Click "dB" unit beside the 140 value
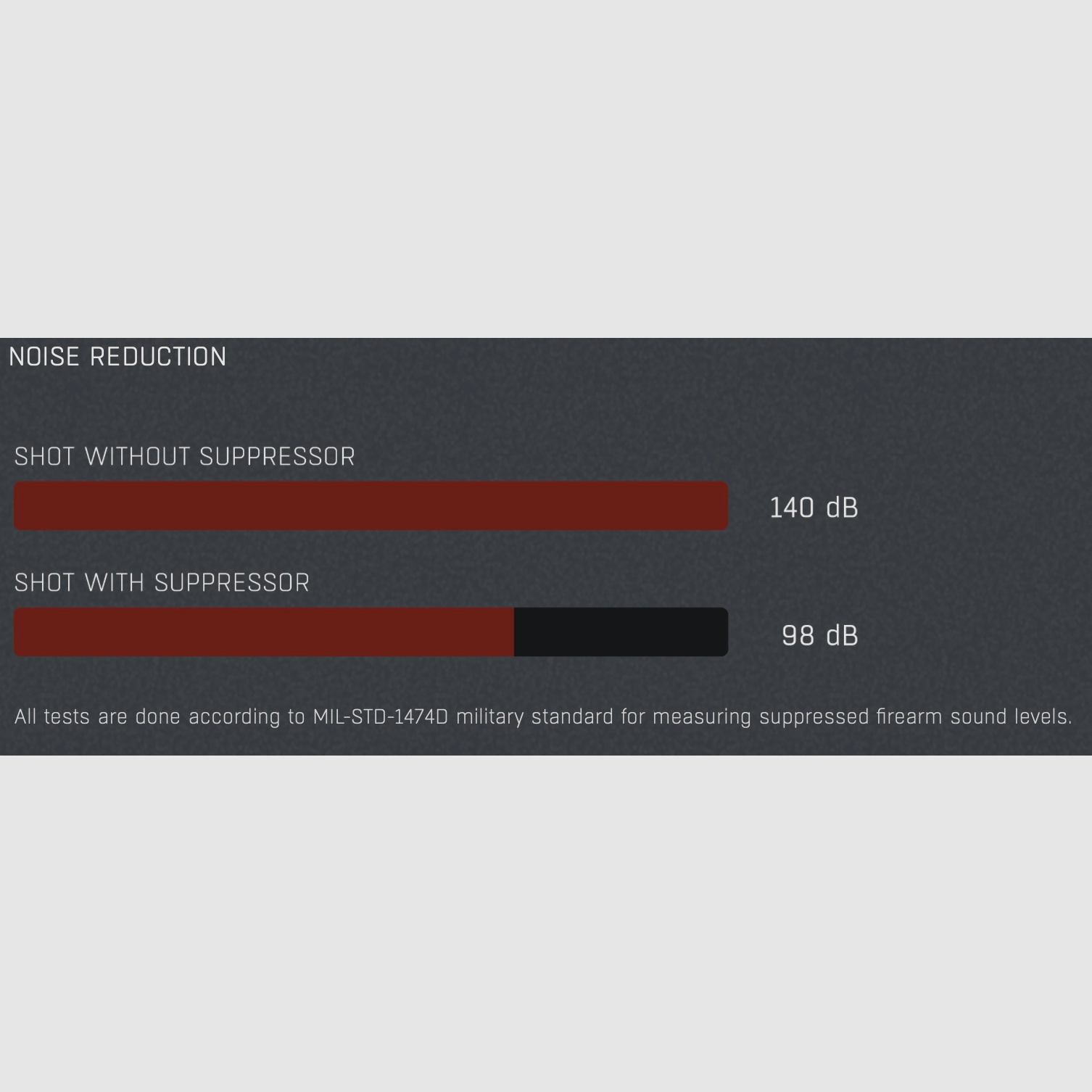 pyautogui.click(x=842, y=508)
